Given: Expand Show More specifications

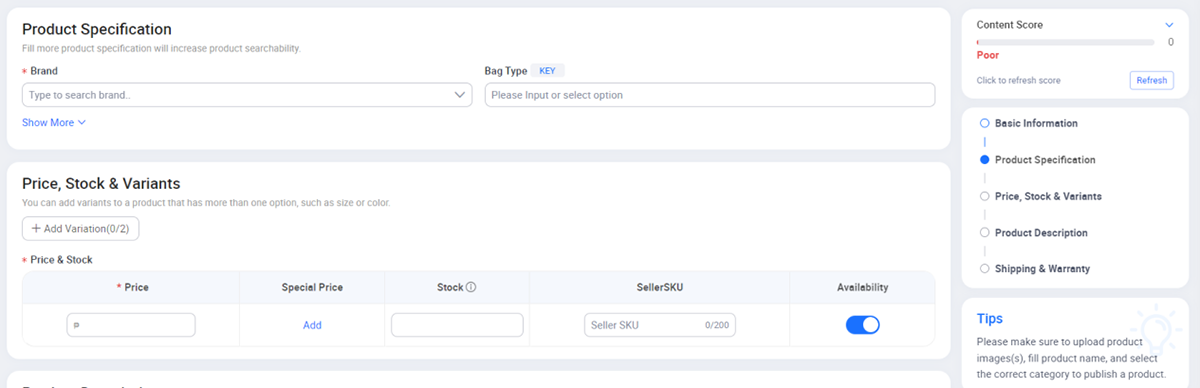Looking at the screenshot, I should coord(54,123).
